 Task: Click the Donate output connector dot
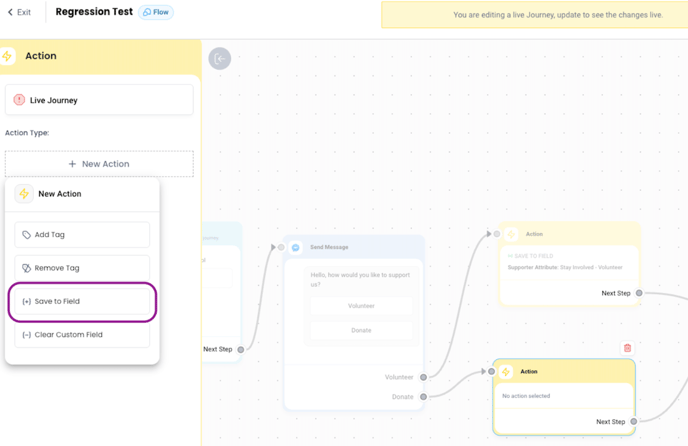coord(423,397)
